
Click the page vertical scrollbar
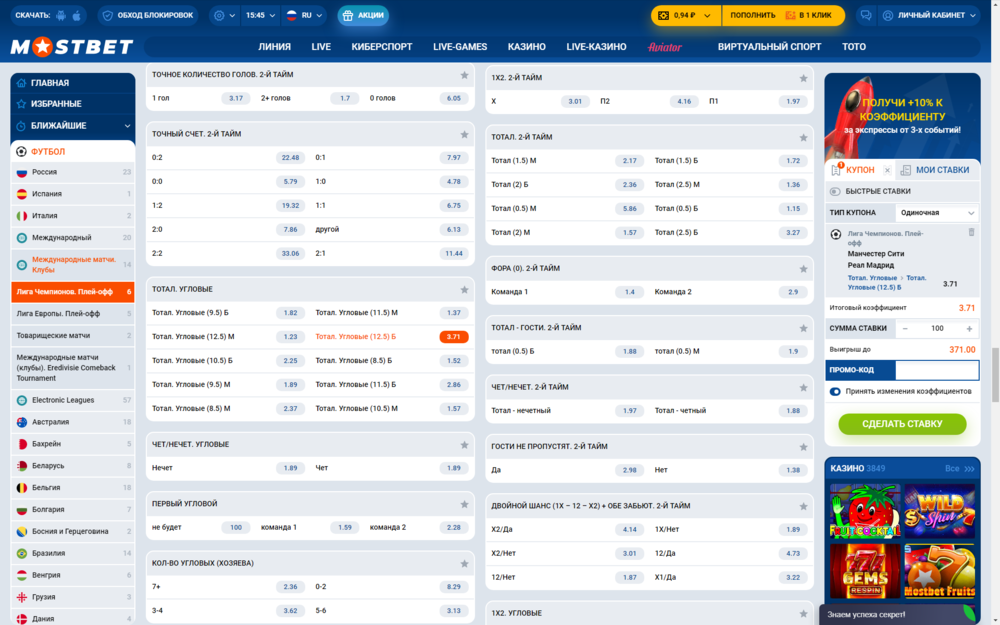click(995, 375)
